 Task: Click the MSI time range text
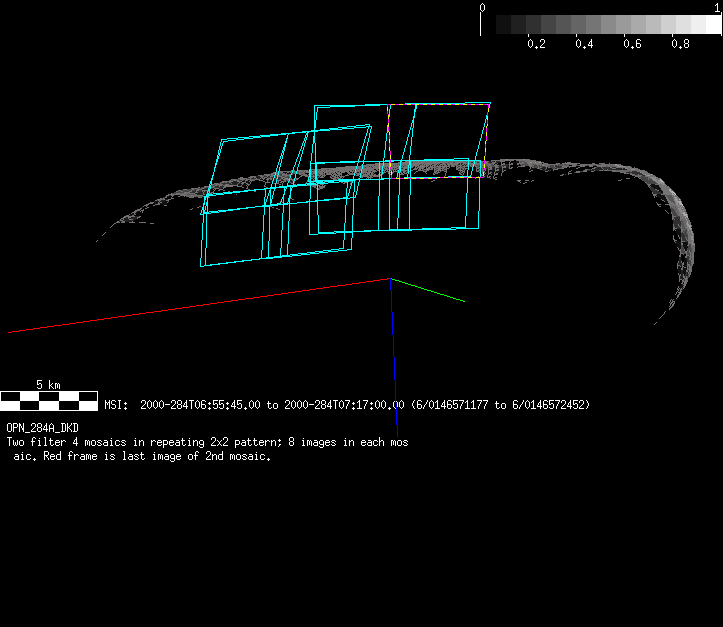pos(347,405)
